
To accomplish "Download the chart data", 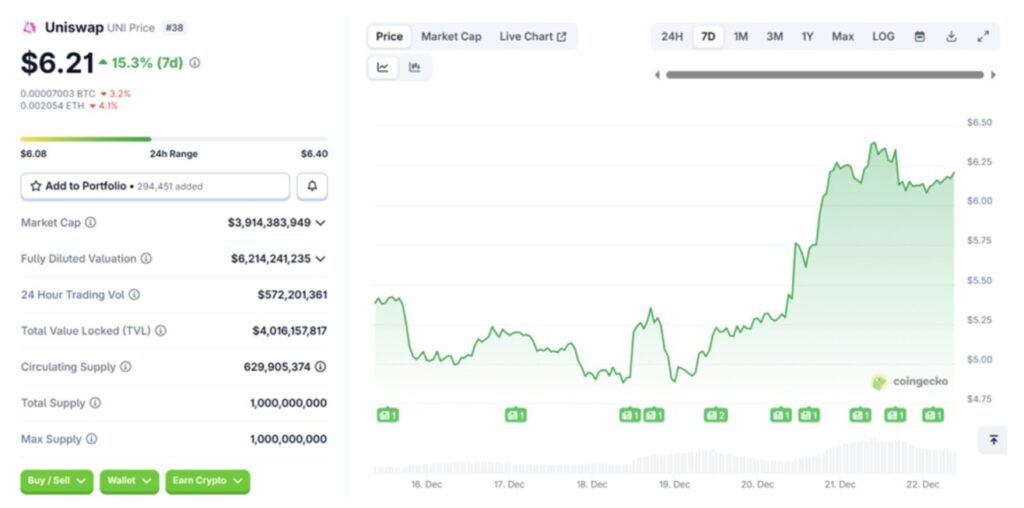I will pos(951,37).
